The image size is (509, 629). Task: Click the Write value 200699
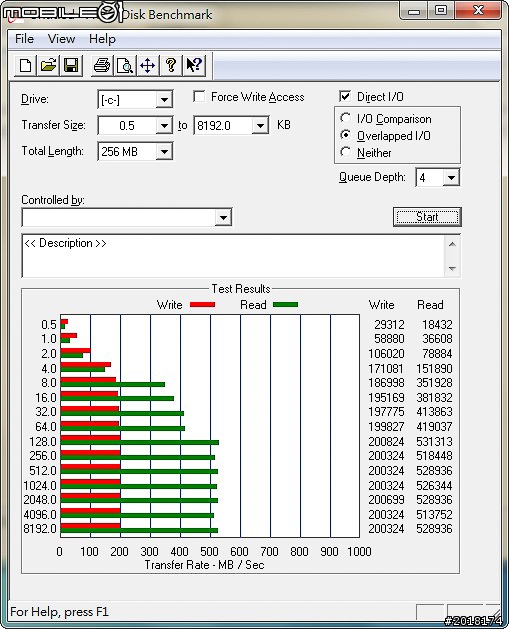point(386,500)
